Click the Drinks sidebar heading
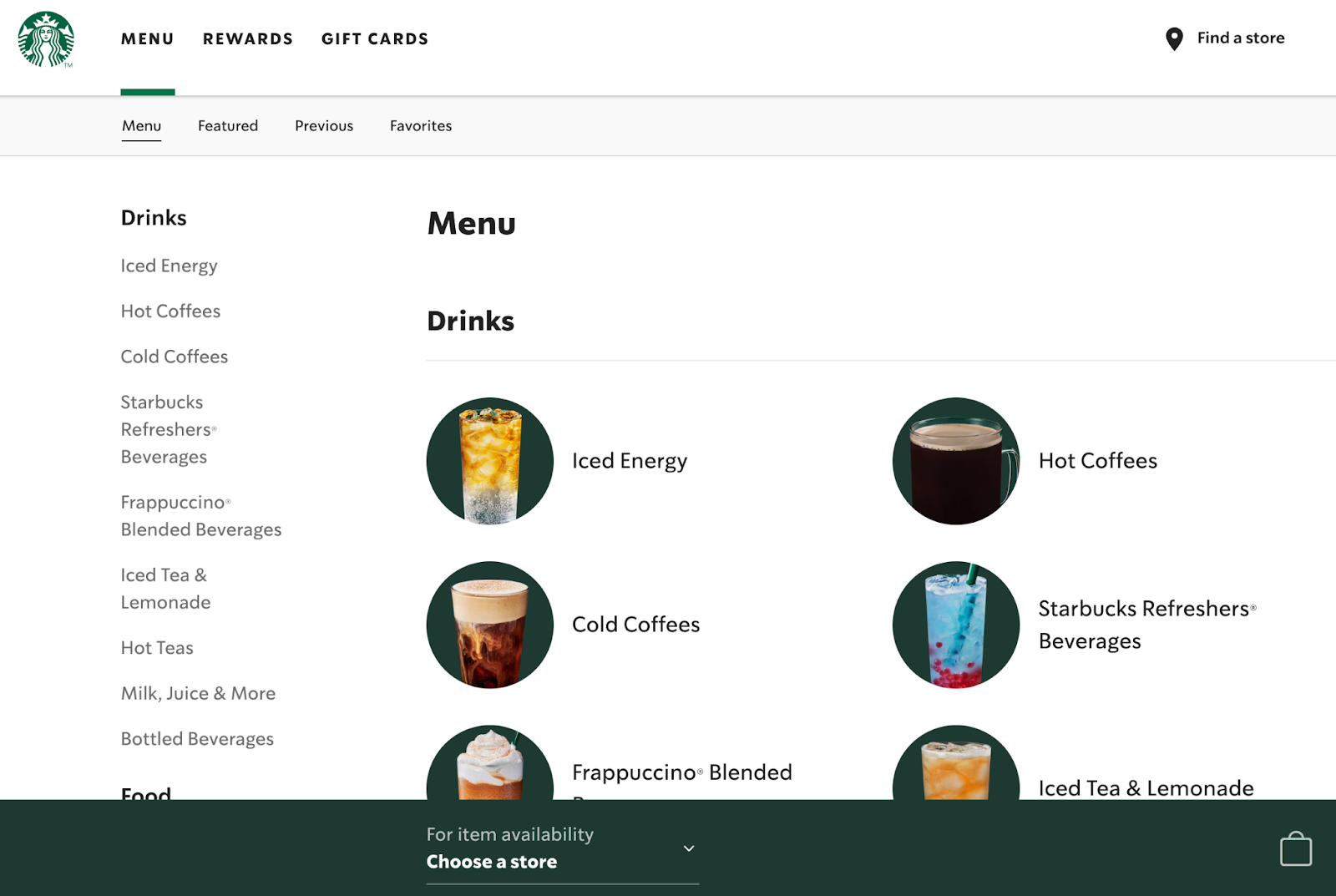Screen dimensions: 1336x896 (x=154, y=218)
